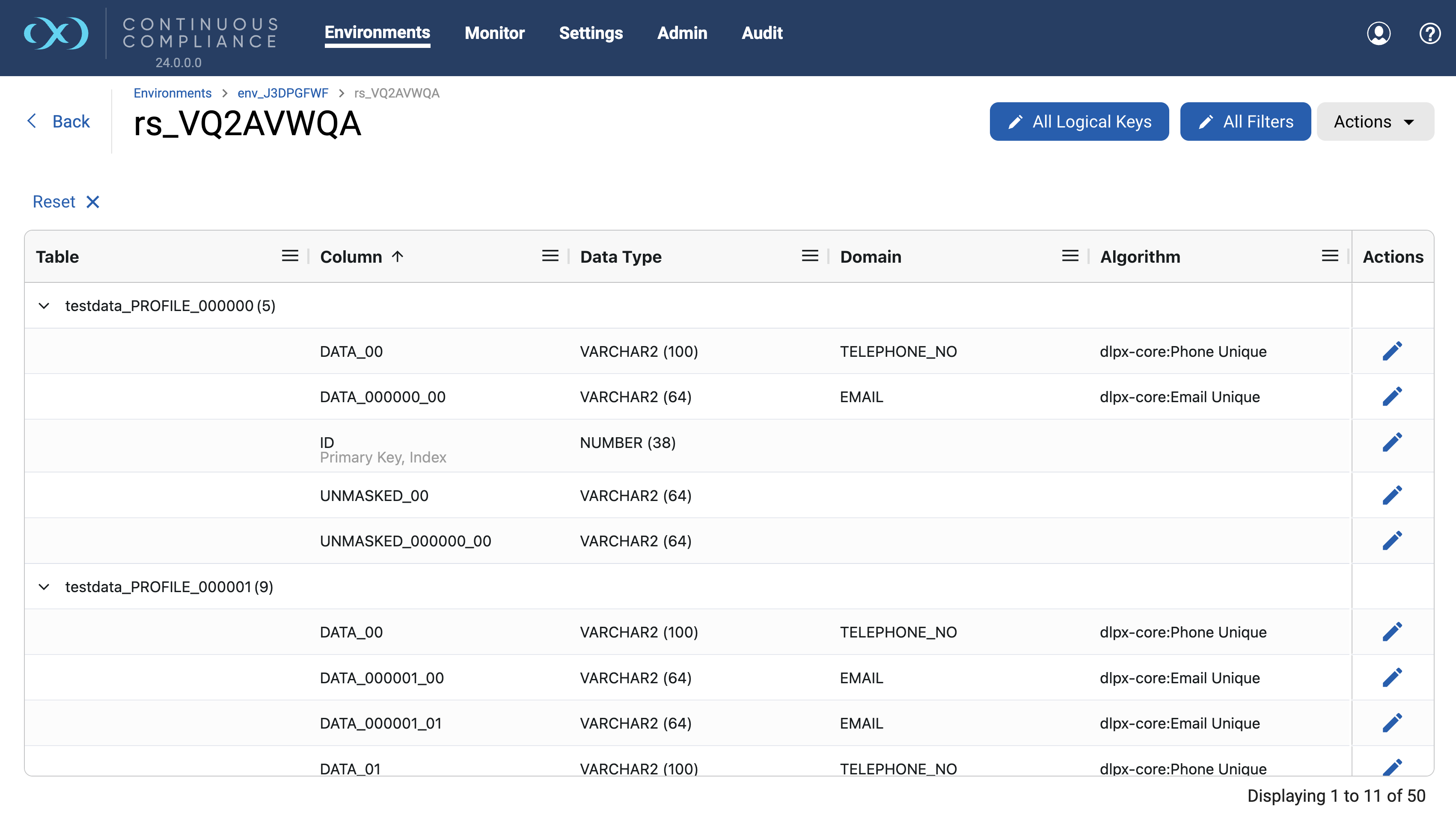
Task: Edit the DATA_000001_01 row
Action: point(1392,723)
